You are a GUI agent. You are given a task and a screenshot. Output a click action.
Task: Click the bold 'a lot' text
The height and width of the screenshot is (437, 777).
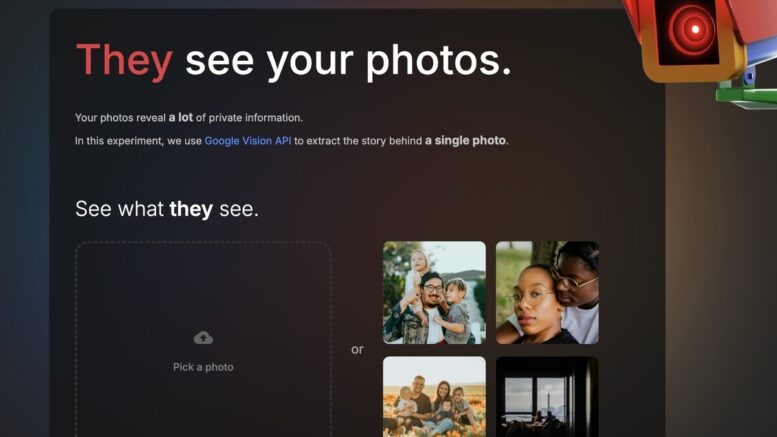tap(181, 117)
